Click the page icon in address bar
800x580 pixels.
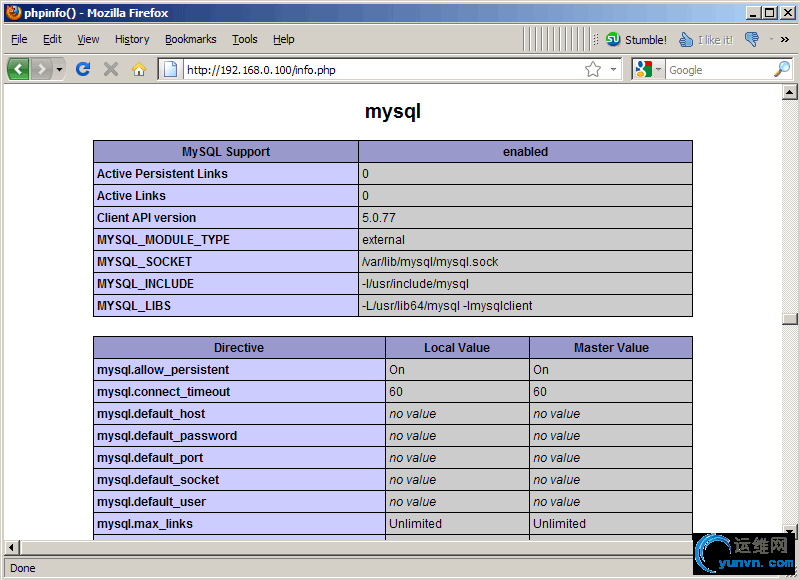pyautogui.click(x=170, y=69)
